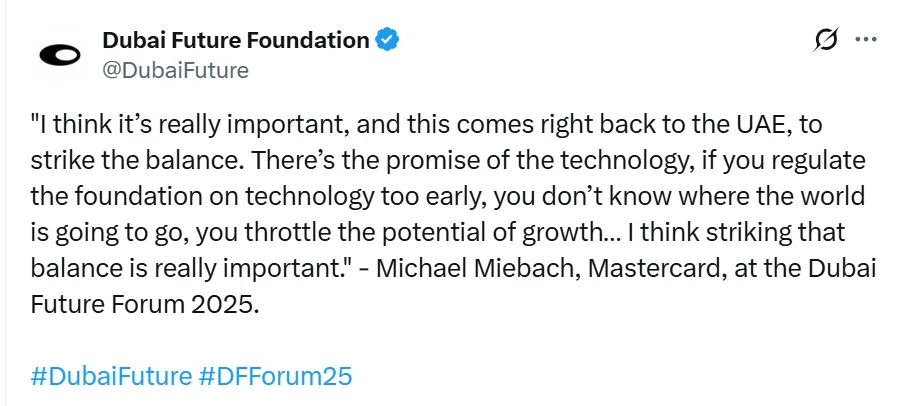Open the #DubaiFuture hashtag
Image resolution: width=904 pixels, height=406 pixels.
[x=111, y=376]
